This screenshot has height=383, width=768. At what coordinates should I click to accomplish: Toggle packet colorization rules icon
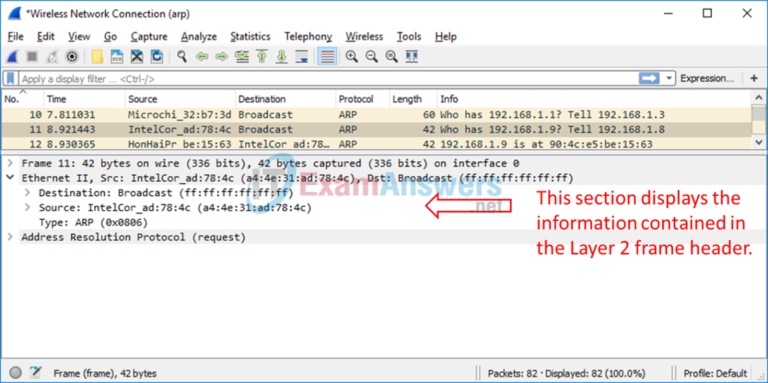(x=327, y=57)
